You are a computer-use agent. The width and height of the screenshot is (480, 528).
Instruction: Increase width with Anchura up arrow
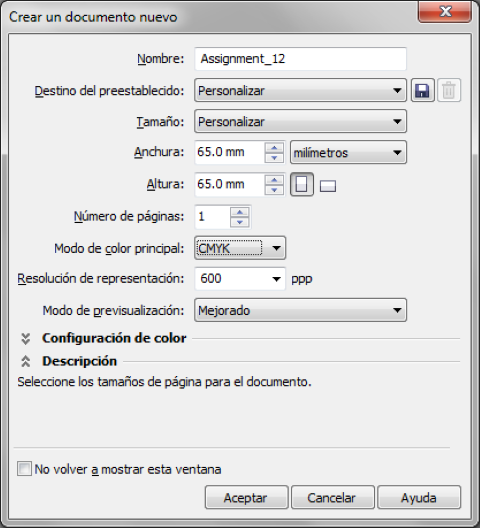pyautogui.click(x=274, y=148)
